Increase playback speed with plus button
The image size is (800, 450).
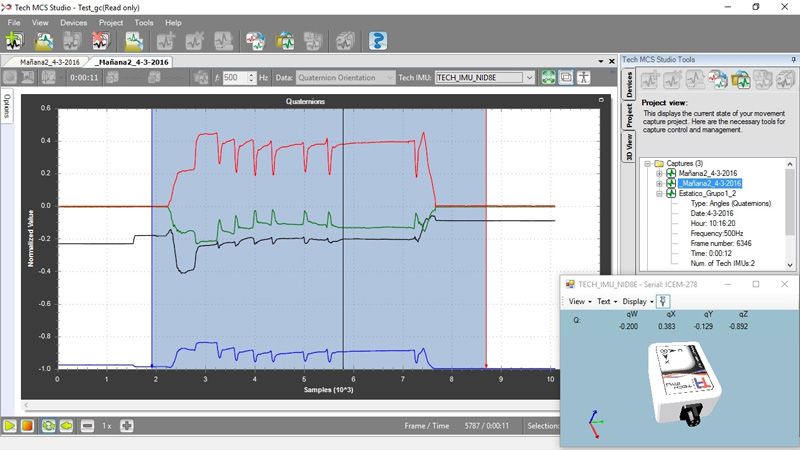pyautogui.click(x=127, y=426)
